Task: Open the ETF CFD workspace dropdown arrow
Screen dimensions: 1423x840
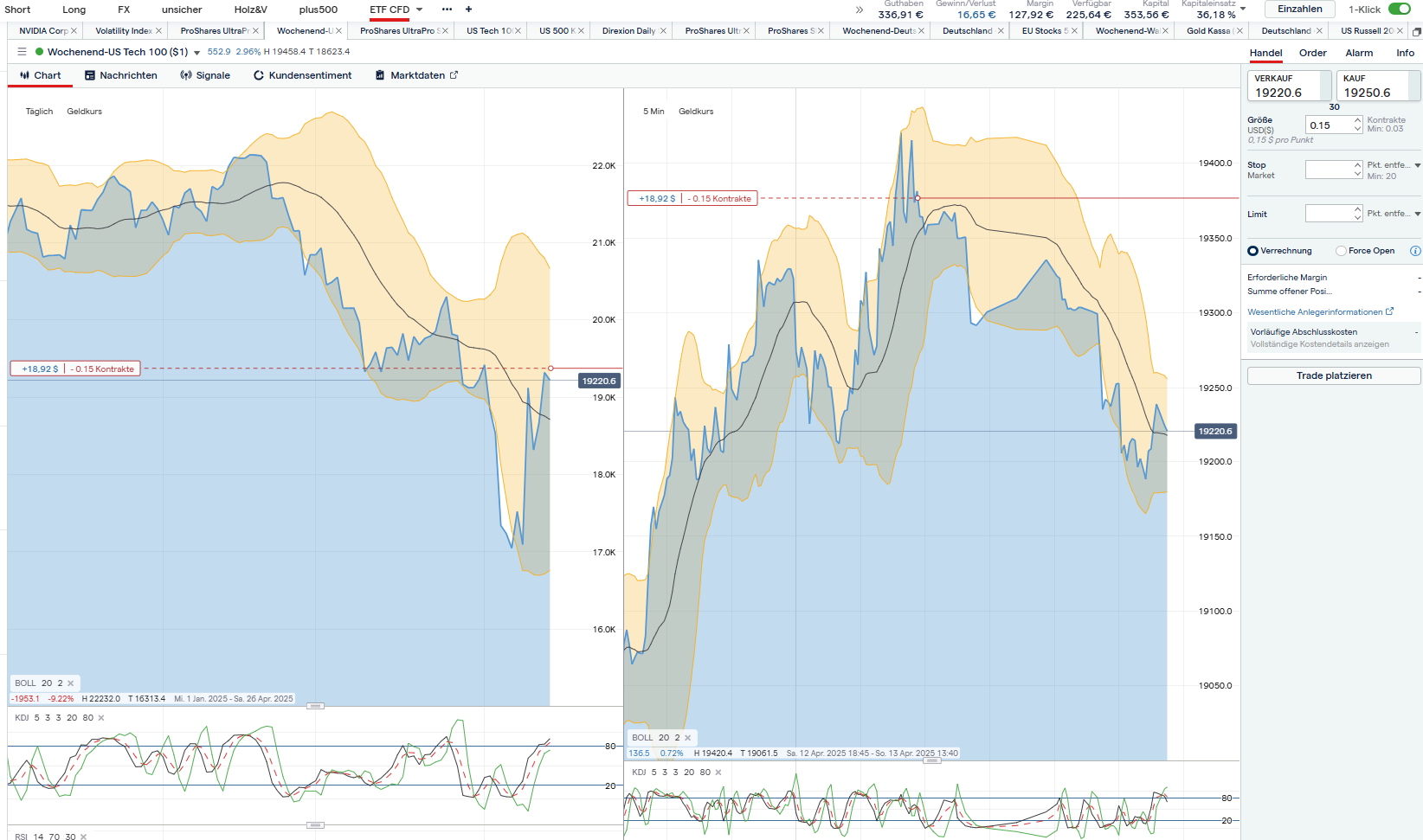Action: 420,10
